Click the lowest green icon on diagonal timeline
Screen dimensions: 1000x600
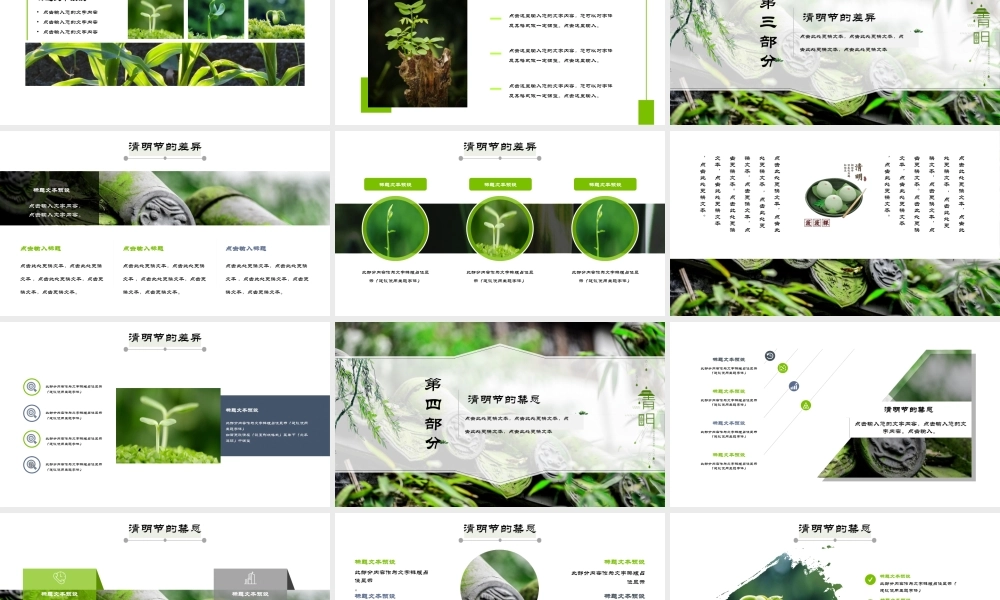pos(806,405)
